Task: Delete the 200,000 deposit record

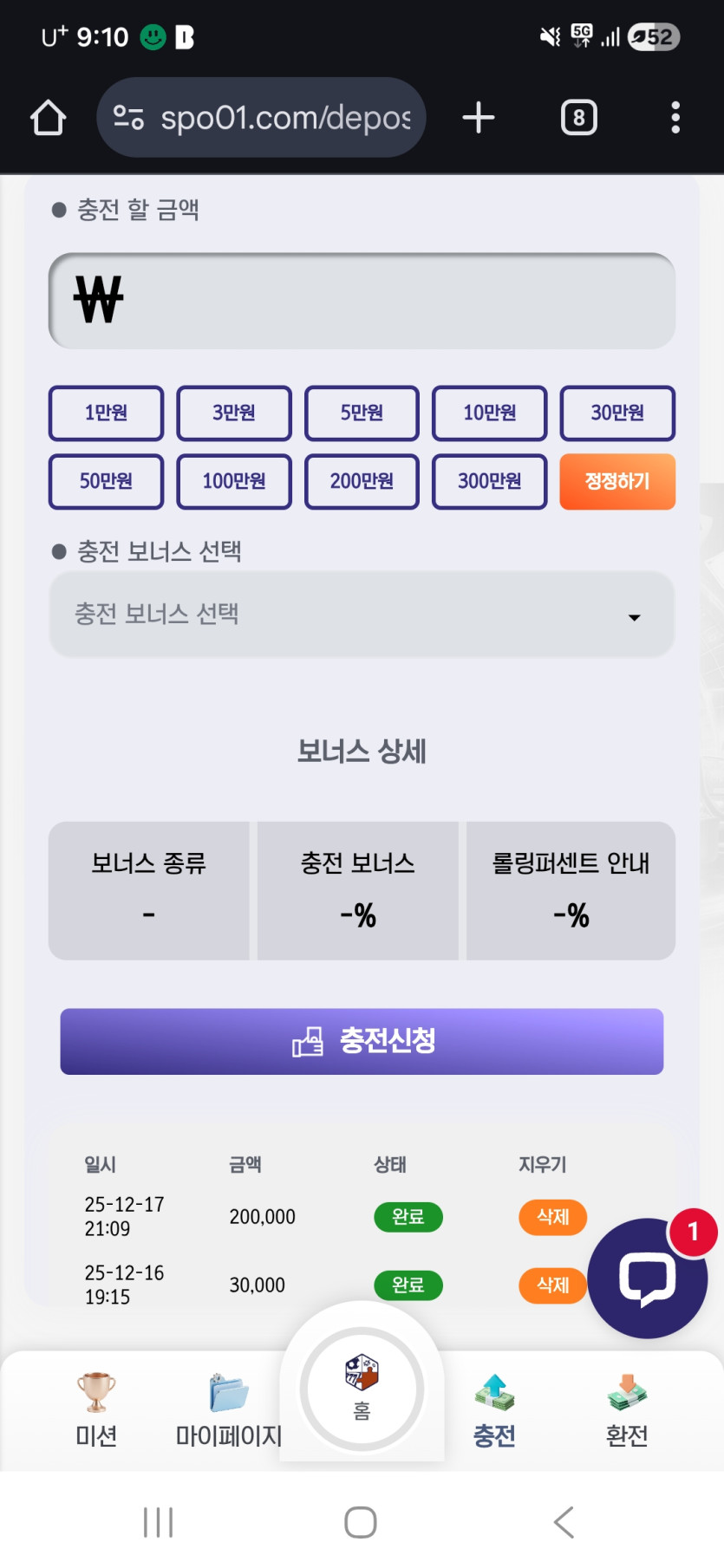Action: click(552, 1216)
